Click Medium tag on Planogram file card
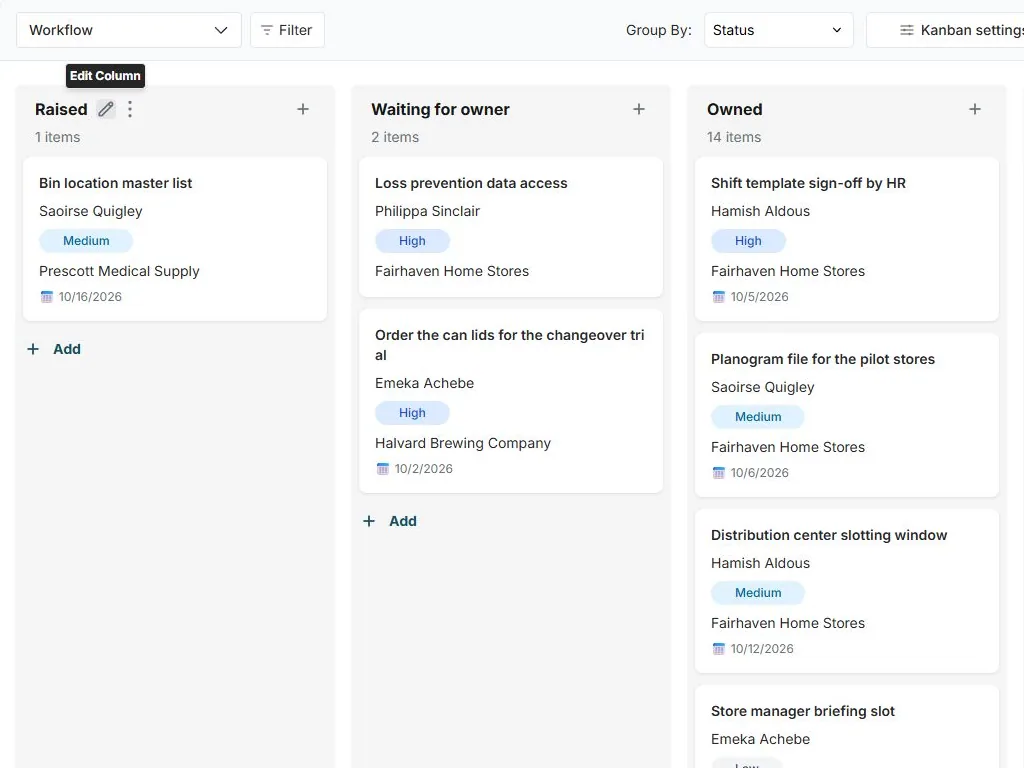 (758, 417)
